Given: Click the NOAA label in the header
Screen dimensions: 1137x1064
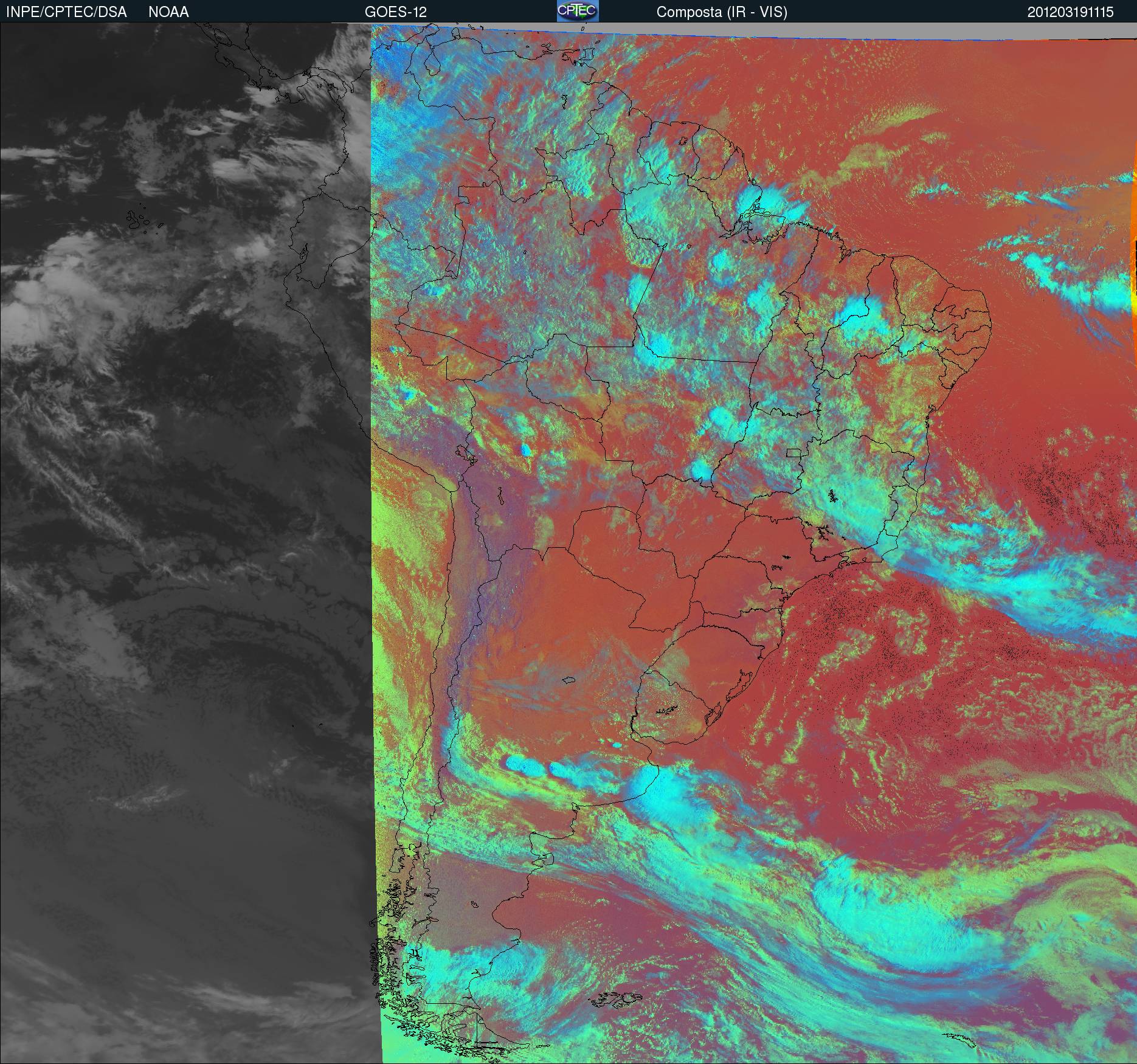Looking at the screenshot, I should pyautogui.click(x=168, y=12).
